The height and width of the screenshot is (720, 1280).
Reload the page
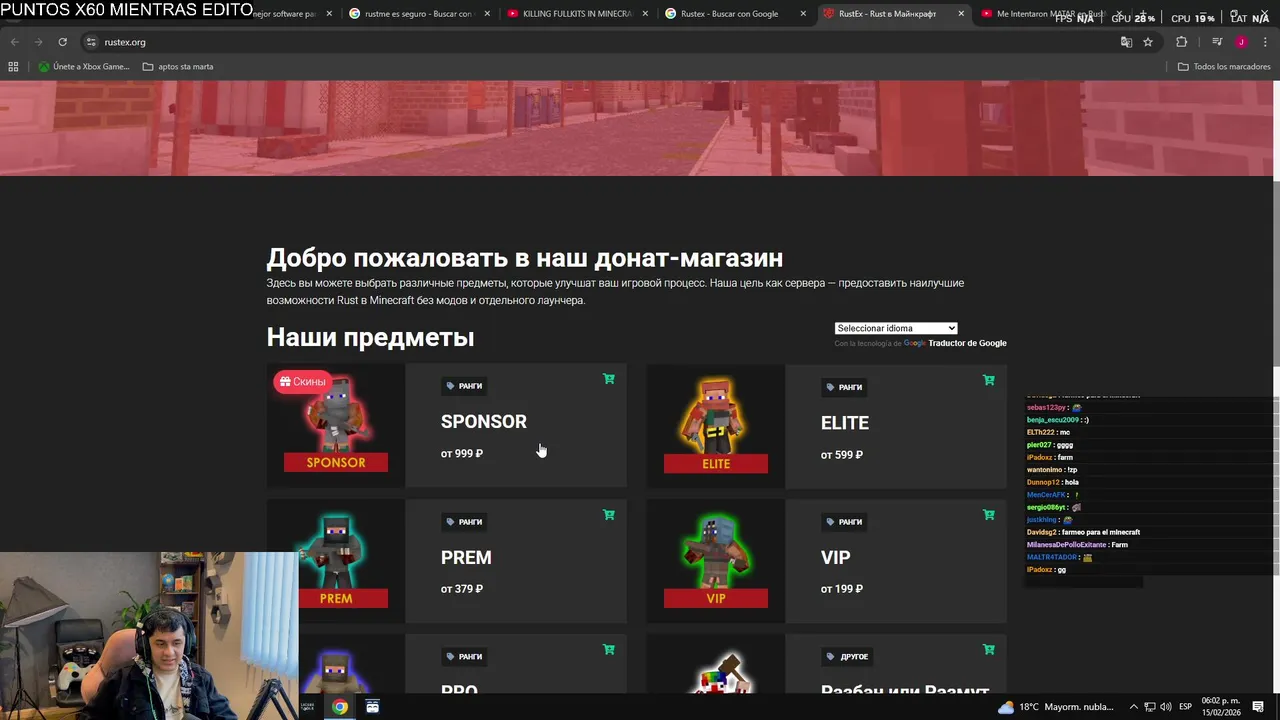tap(62, 42)
